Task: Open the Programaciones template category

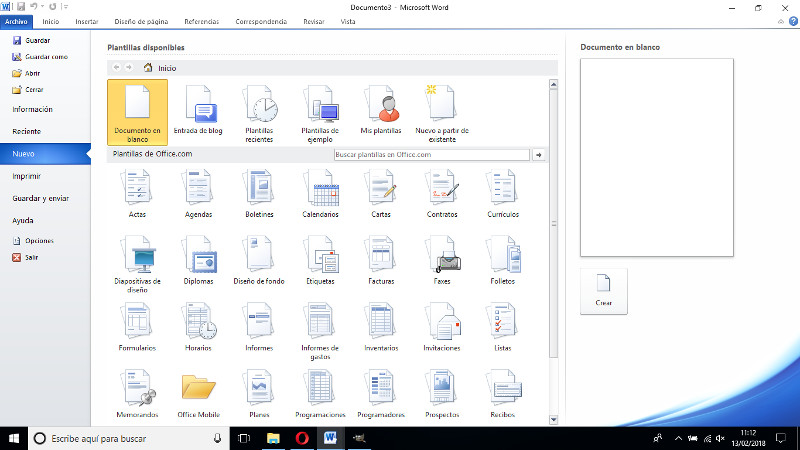Action: tap(320, 394)
